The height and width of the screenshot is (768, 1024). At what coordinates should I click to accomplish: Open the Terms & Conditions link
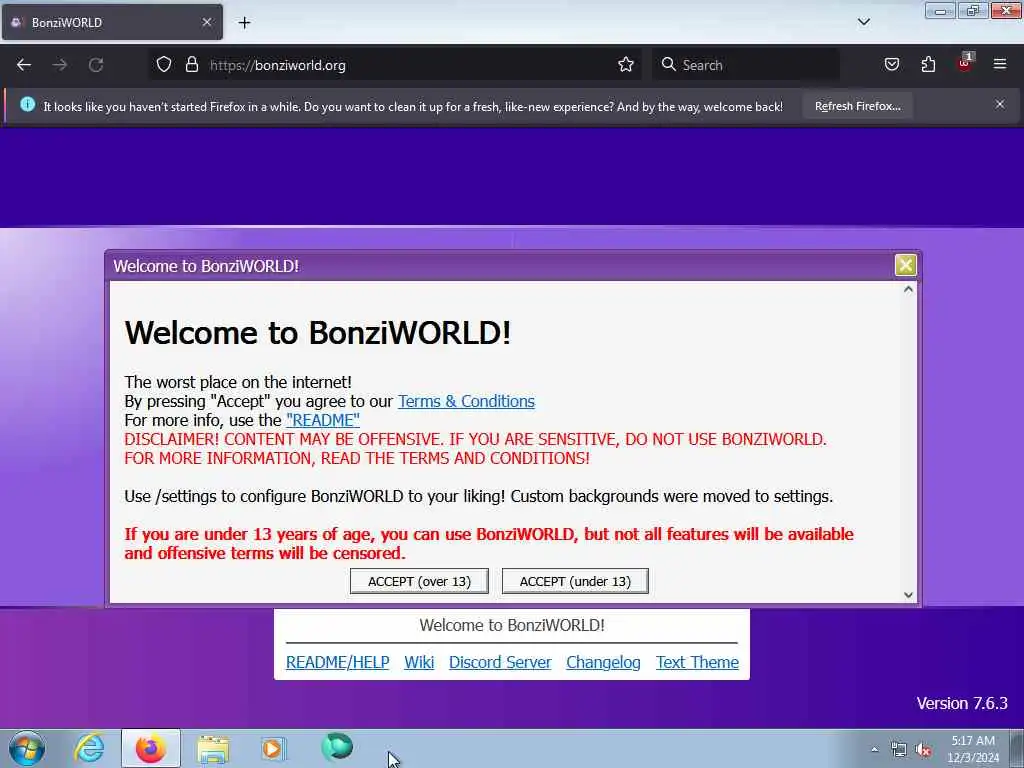pyautogui.click(x=466, y=401)
